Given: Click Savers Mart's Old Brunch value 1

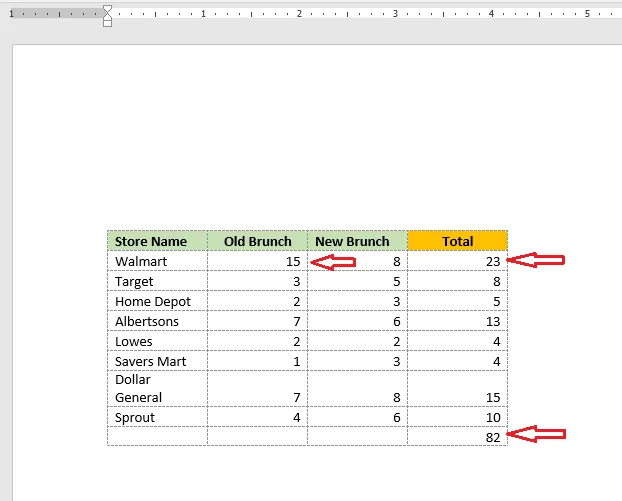Looking at the screenshot, I should [x=297, y=361].
